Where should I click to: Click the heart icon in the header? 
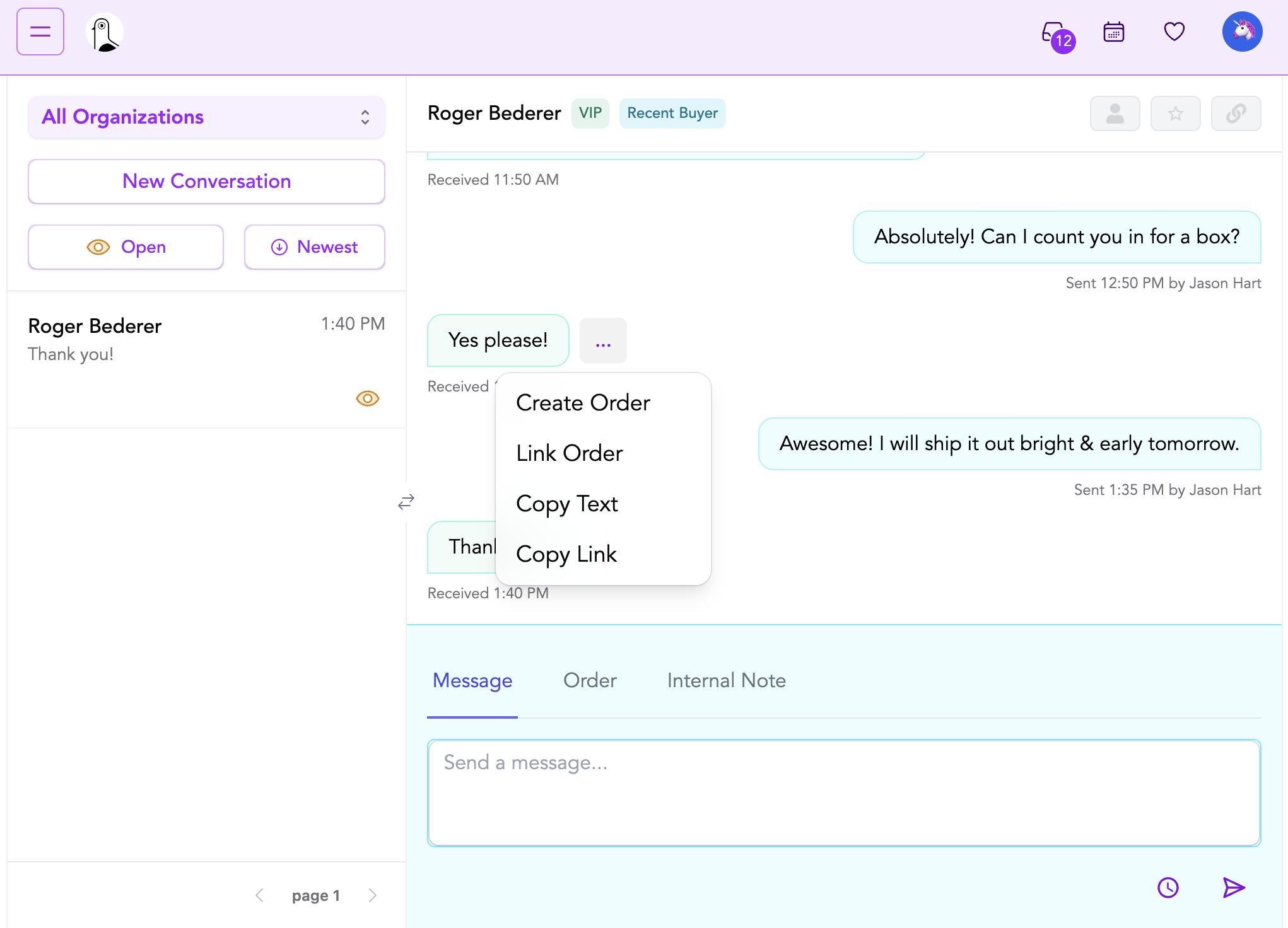coord(1174,32)
